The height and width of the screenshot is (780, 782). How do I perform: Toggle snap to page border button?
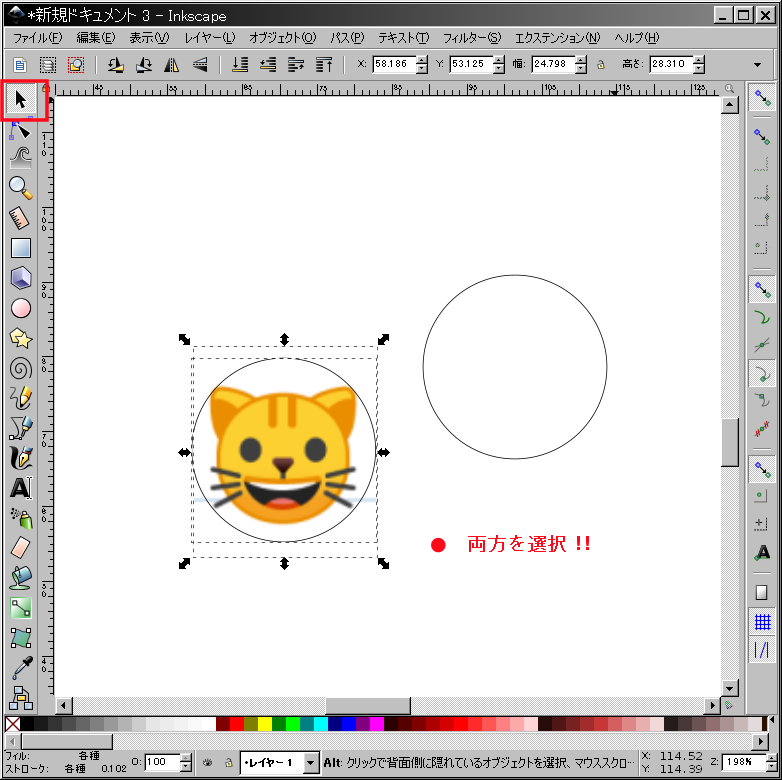click(762, 592)
